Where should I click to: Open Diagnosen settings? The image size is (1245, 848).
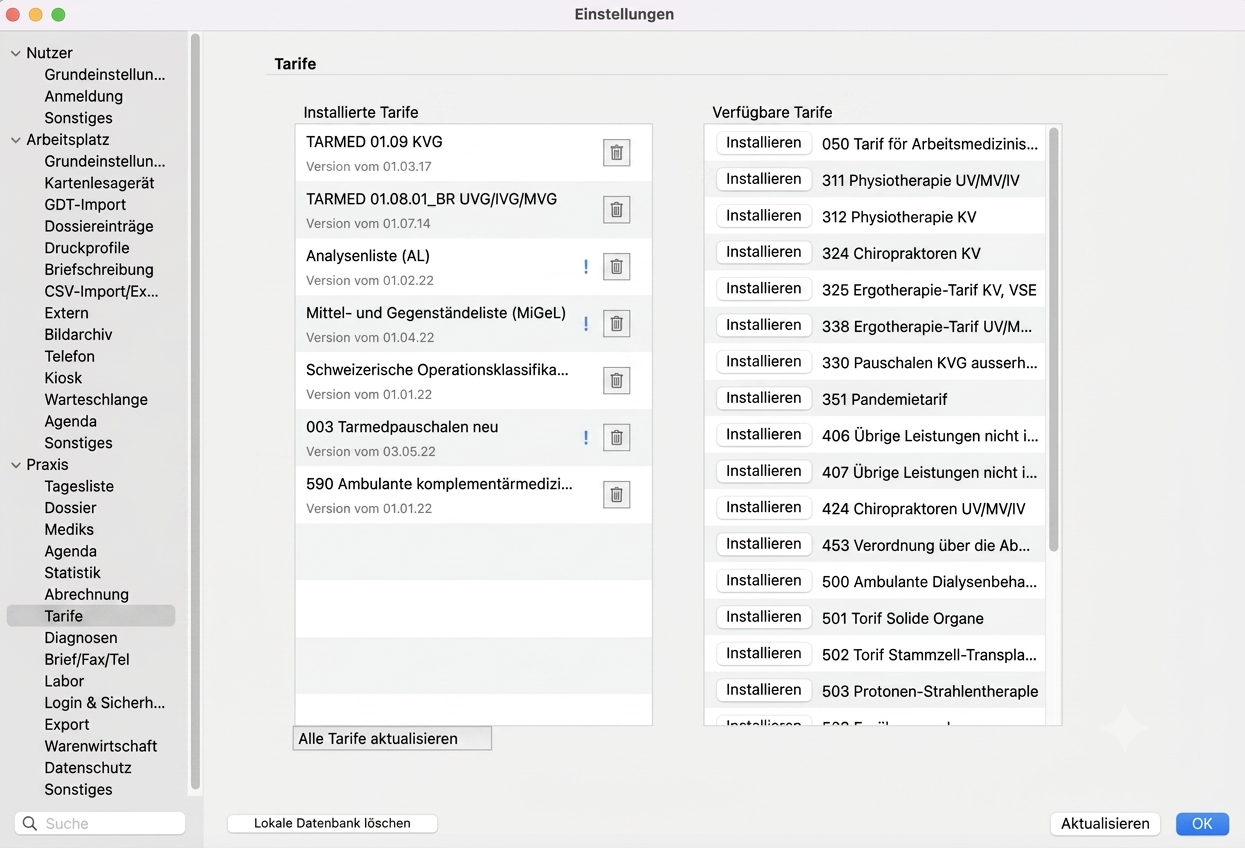click(x=81, y=638)
